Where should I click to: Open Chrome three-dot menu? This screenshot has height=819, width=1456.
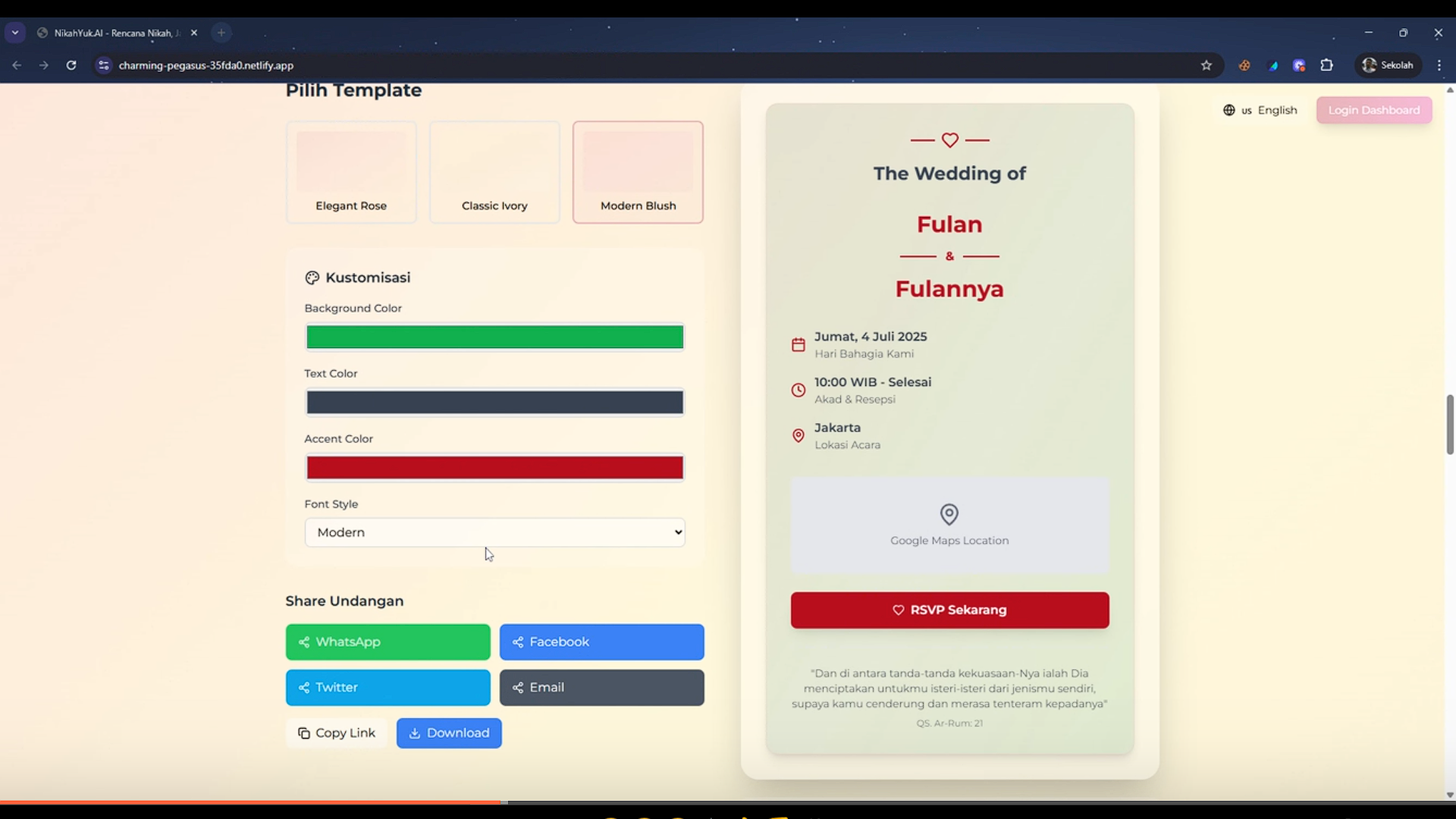pyautogui.click(x=1439, y=65)
